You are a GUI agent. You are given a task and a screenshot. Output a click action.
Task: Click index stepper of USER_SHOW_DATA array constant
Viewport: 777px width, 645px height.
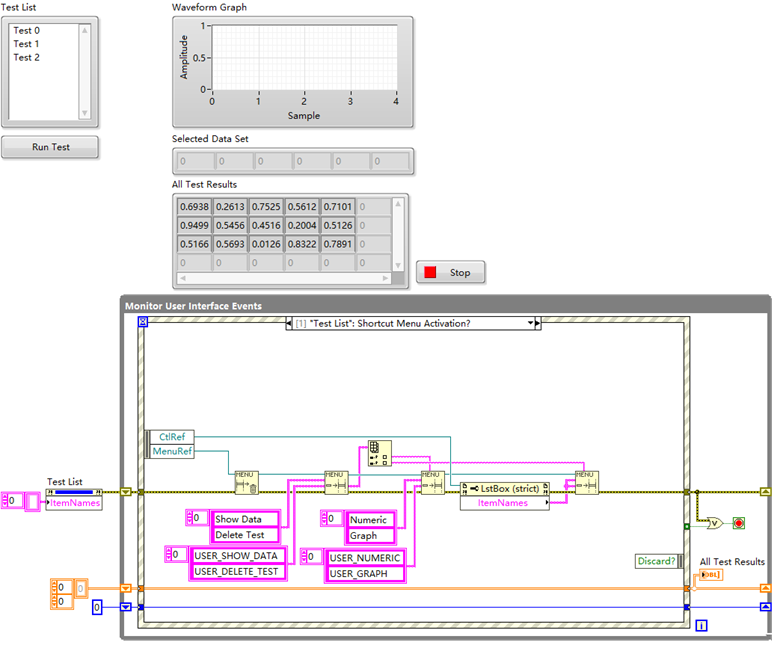[x=168, y=554]
